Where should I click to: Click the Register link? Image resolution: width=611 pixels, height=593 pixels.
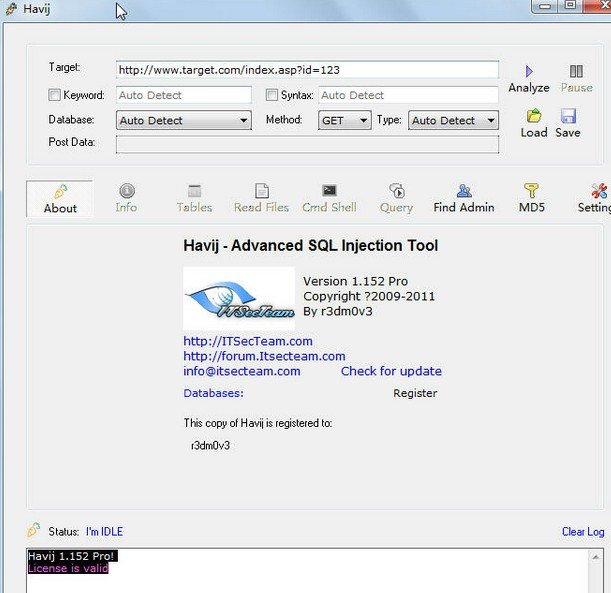click(415, 393)
